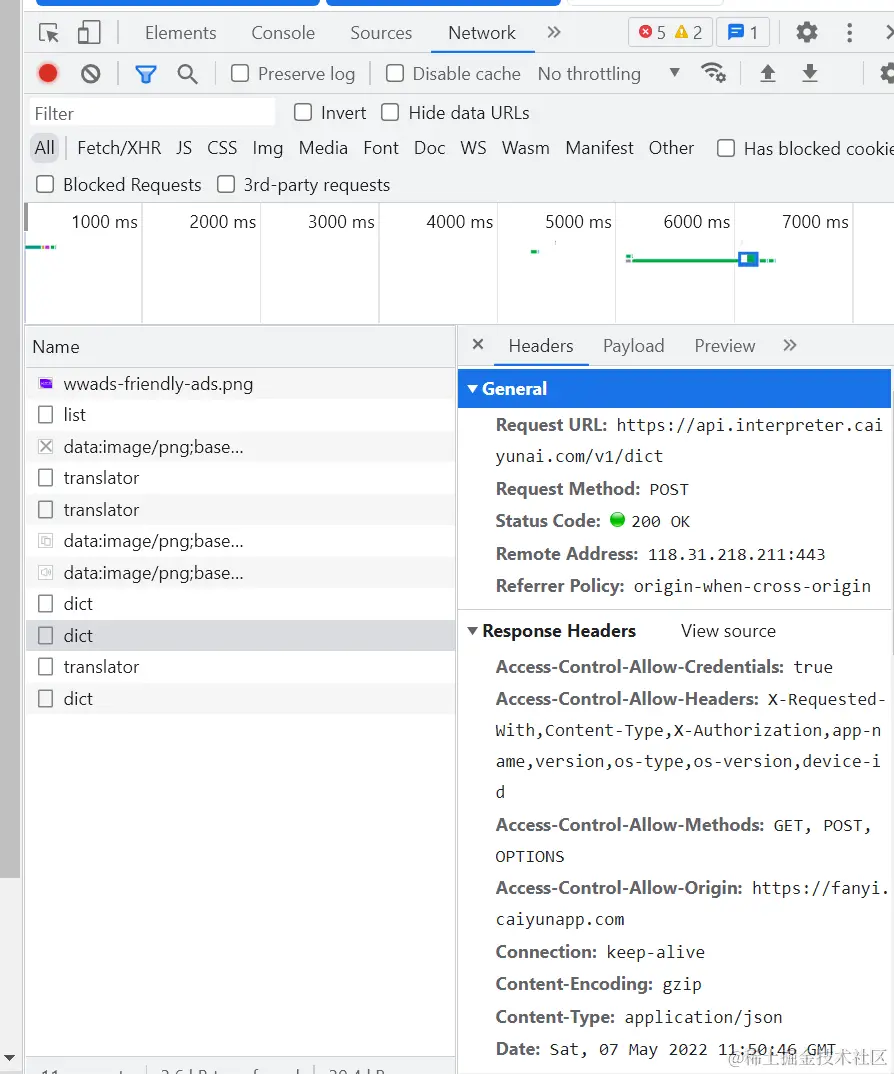Check the Invert filter option
The image size is (894, 1074).
(303, 112)
